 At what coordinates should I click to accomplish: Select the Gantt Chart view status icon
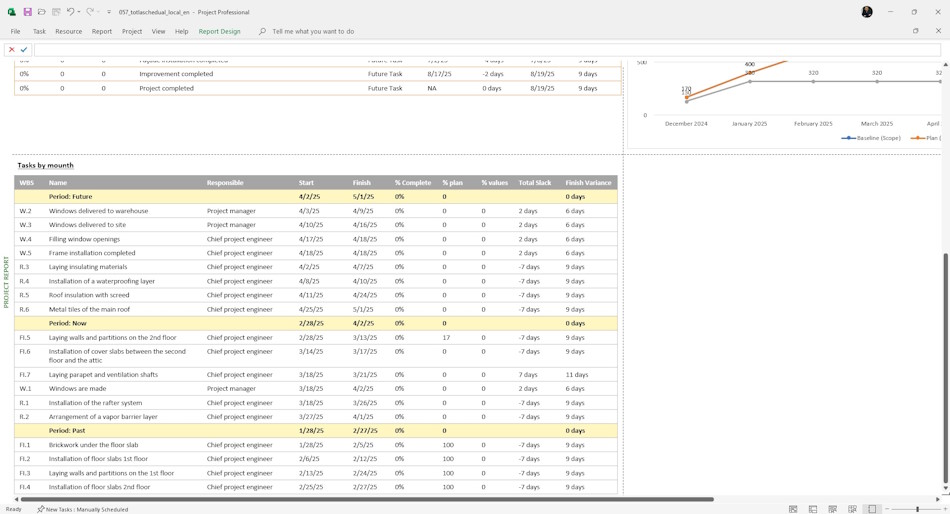pyautogui.click(x=793, y=509)
